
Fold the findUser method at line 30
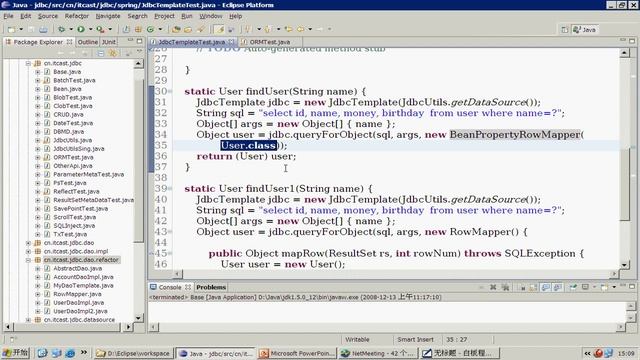point(170,91)
